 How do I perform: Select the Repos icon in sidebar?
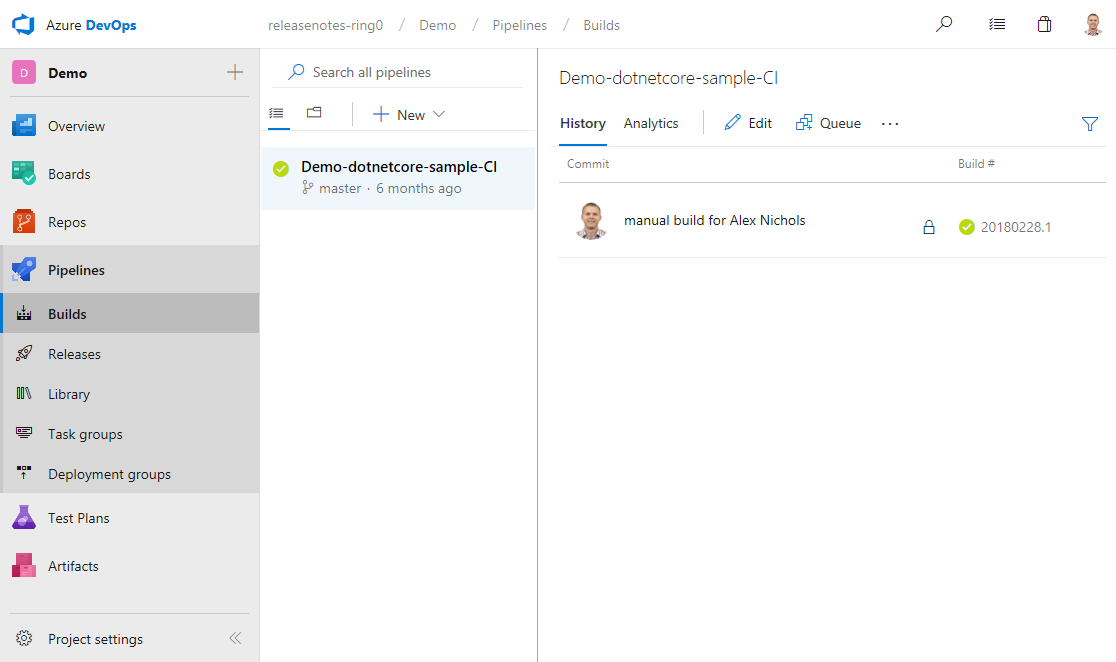tap(24, 221)
